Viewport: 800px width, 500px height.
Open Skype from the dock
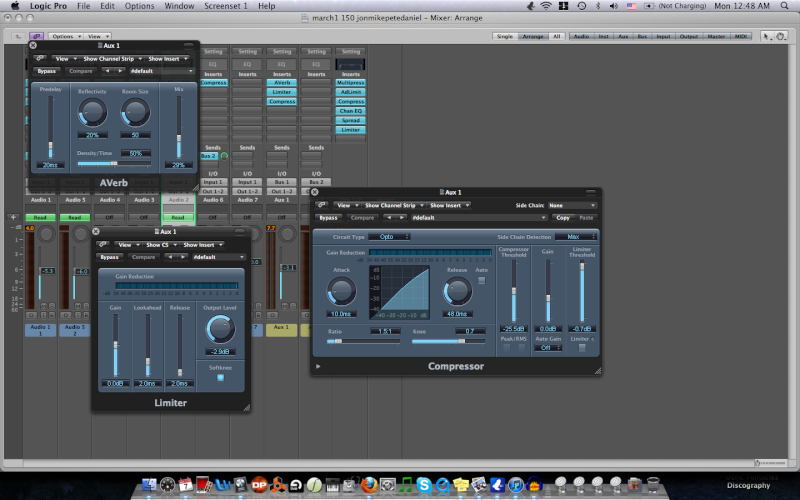tap(424, 484)
